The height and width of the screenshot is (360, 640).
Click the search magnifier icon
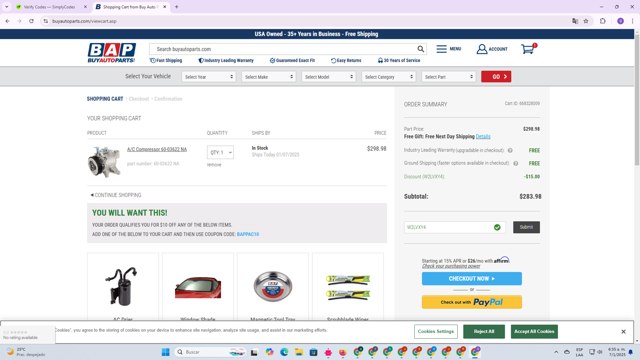pos(420,49)
